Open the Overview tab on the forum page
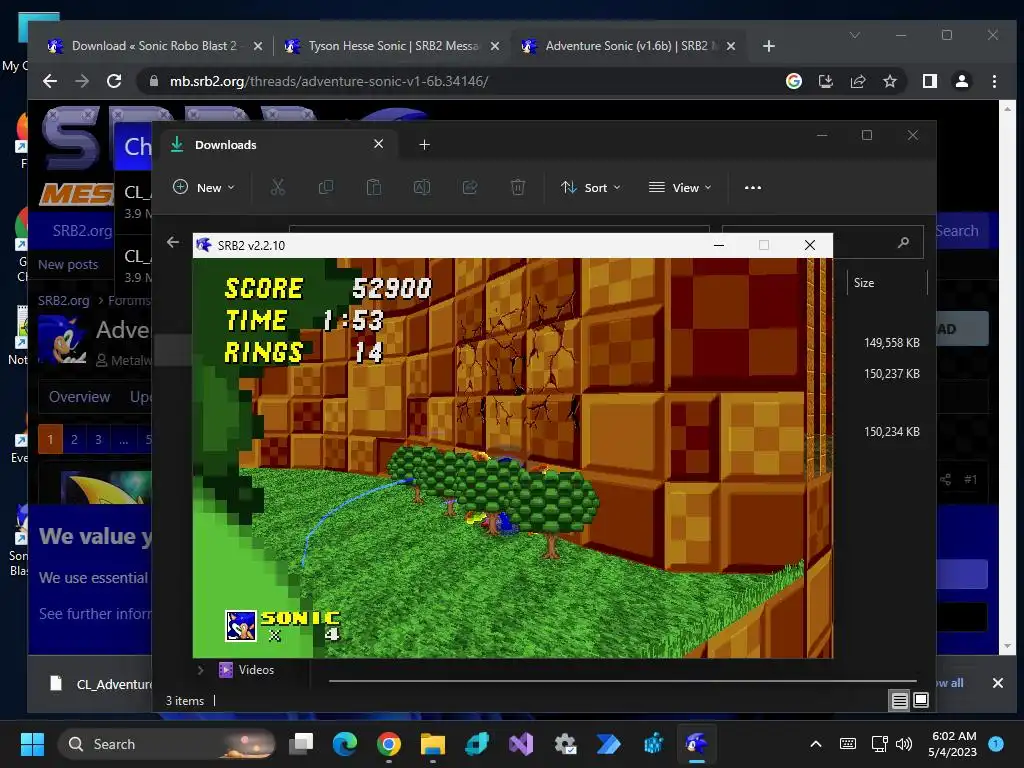1024x768 pixels. click(x=80, y=397)
